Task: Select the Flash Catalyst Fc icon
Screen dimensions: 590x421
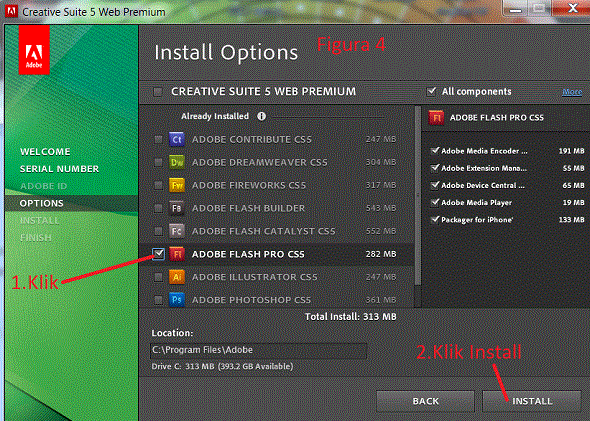Action: [x=176, y=231]
